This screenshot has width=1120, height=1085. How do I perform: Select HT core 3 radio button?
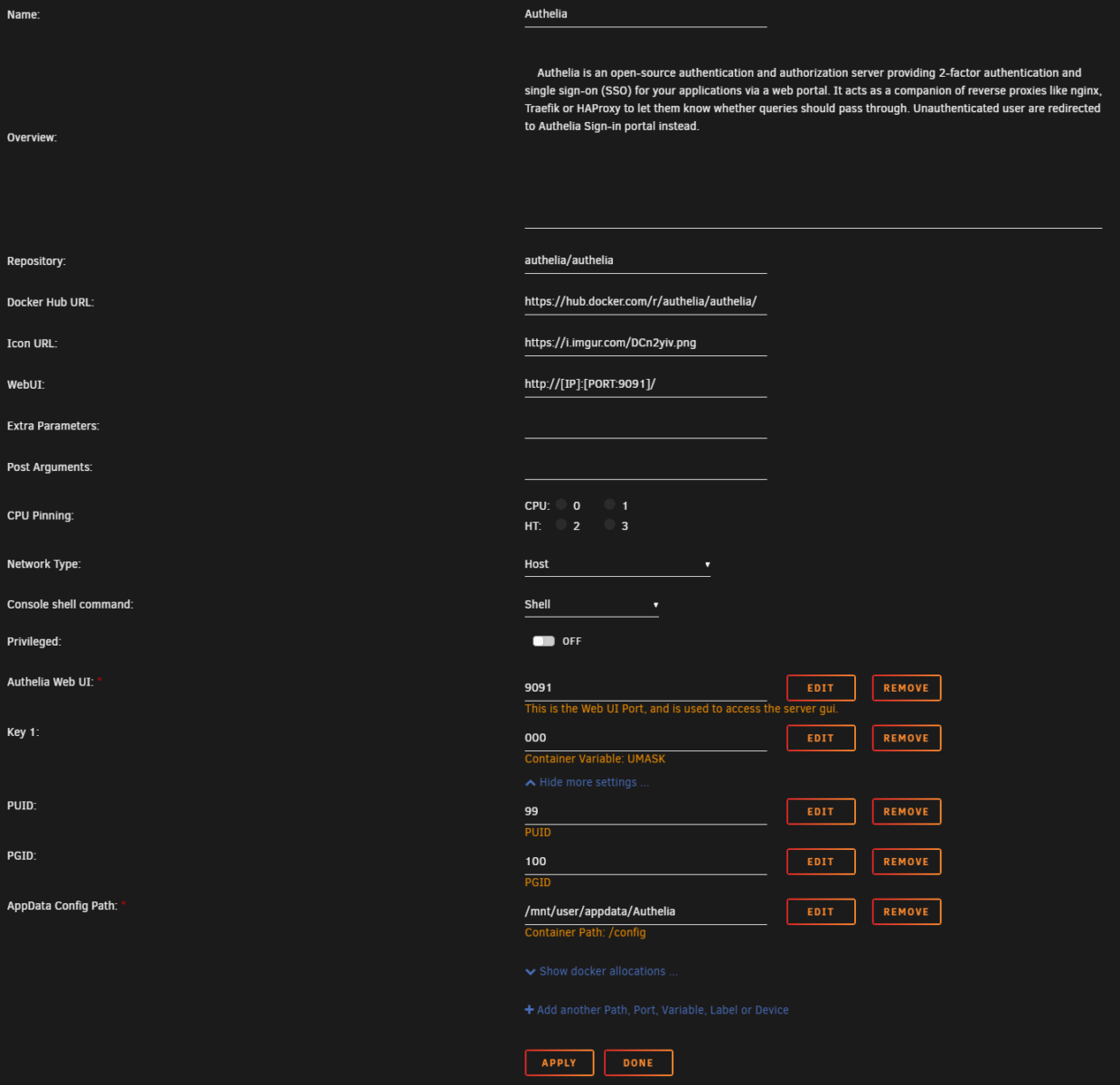click(x=609, y=524)
